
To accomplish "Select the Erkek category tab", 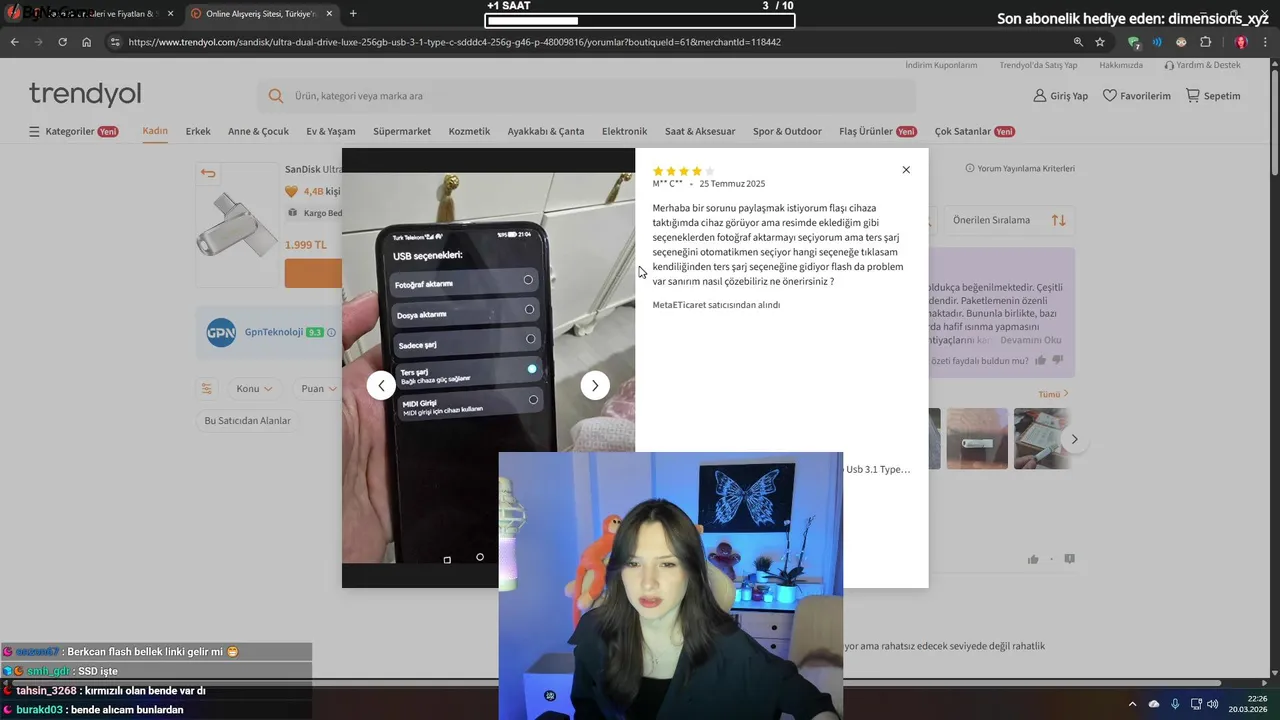I will tap(198, 131).
